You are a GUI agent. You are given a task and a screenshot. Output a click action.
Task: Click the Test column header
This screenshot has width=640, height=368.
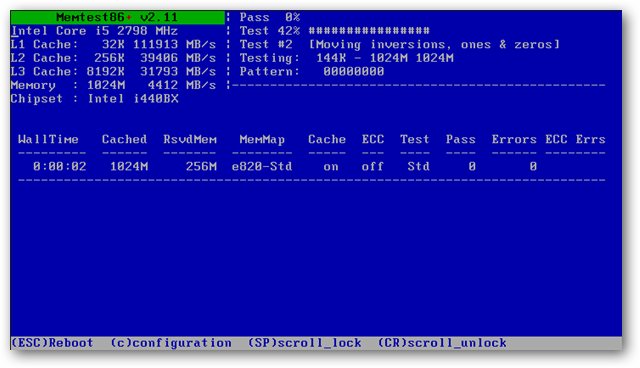click(x=415, y=140)
